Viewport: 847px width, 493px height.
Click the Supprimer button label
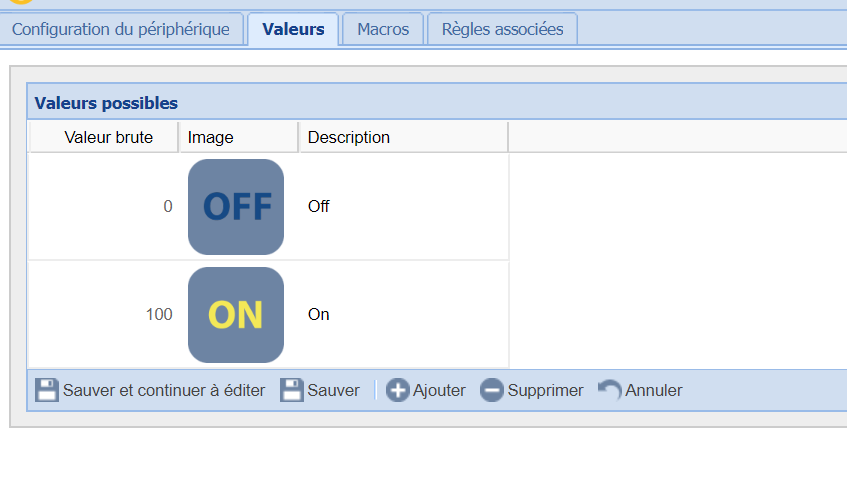coord(545,390)
